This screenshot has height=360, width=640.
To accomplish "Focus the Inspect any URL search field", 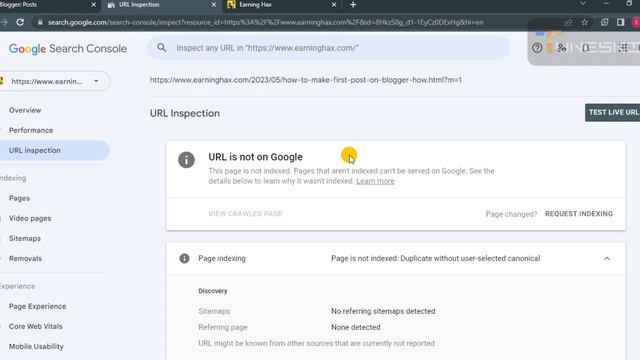I will (329, 48).
